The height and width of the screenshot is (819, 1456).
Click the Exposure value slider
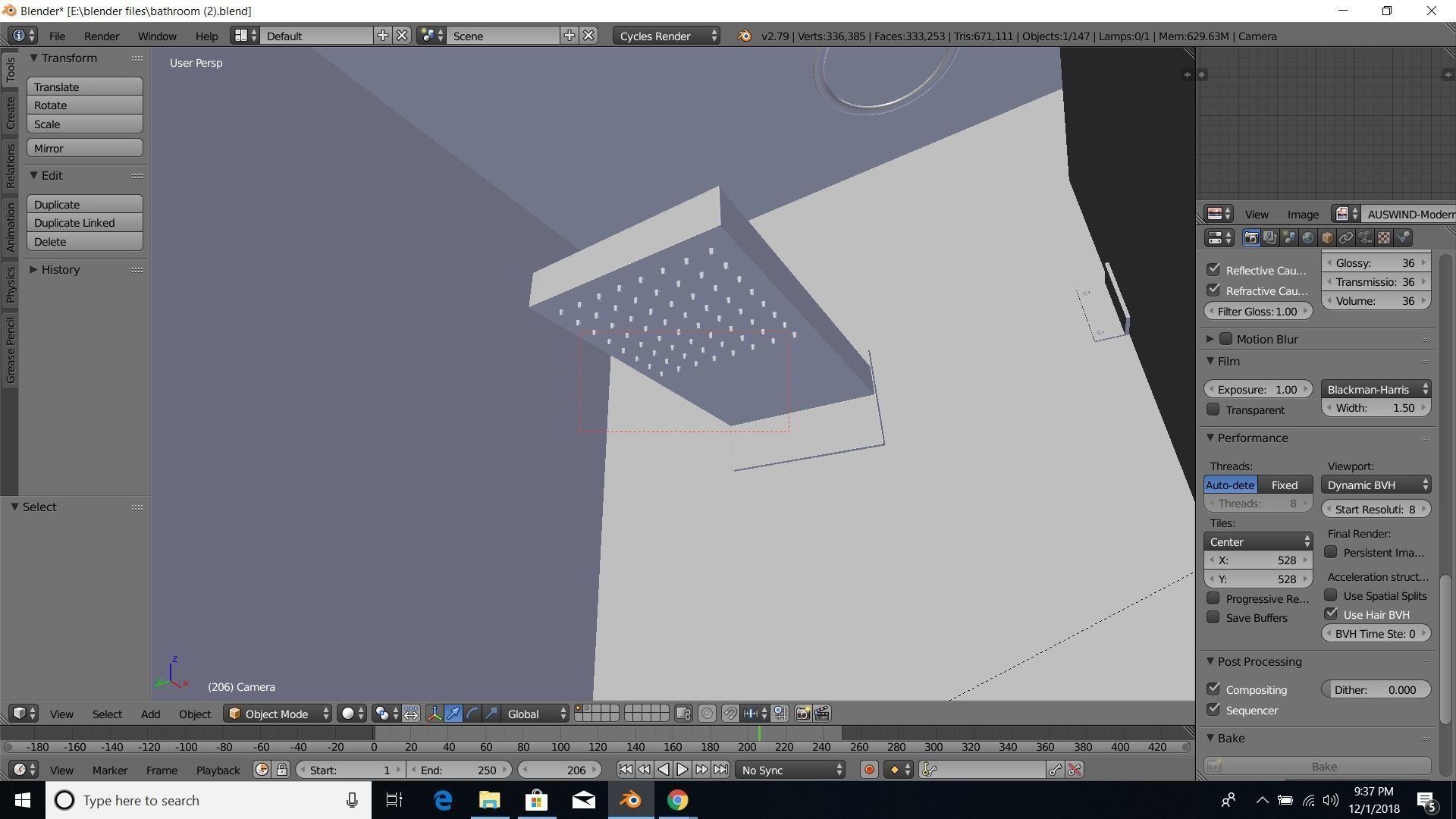click(1257, 389)
